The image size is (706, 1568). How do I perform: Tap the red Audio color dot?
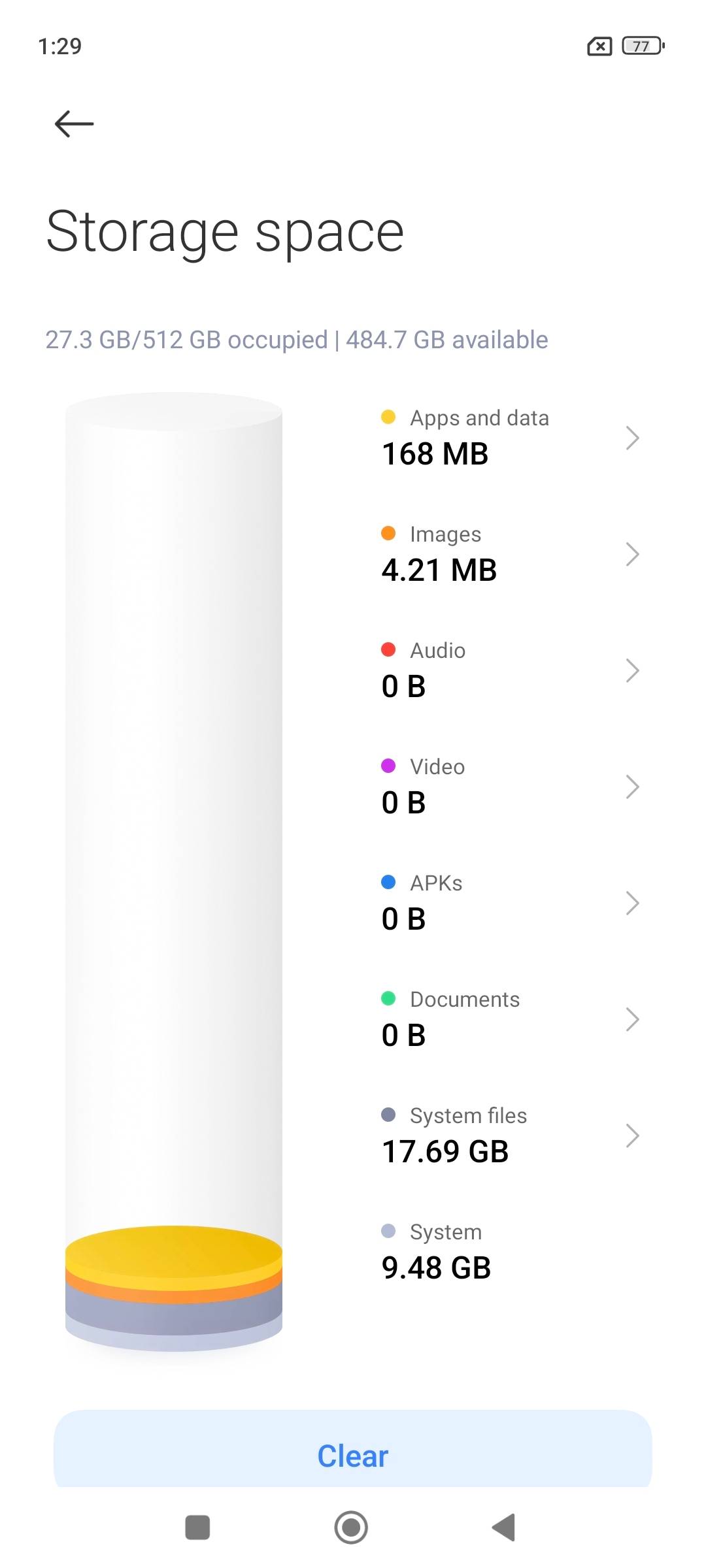tap(388, 649)
